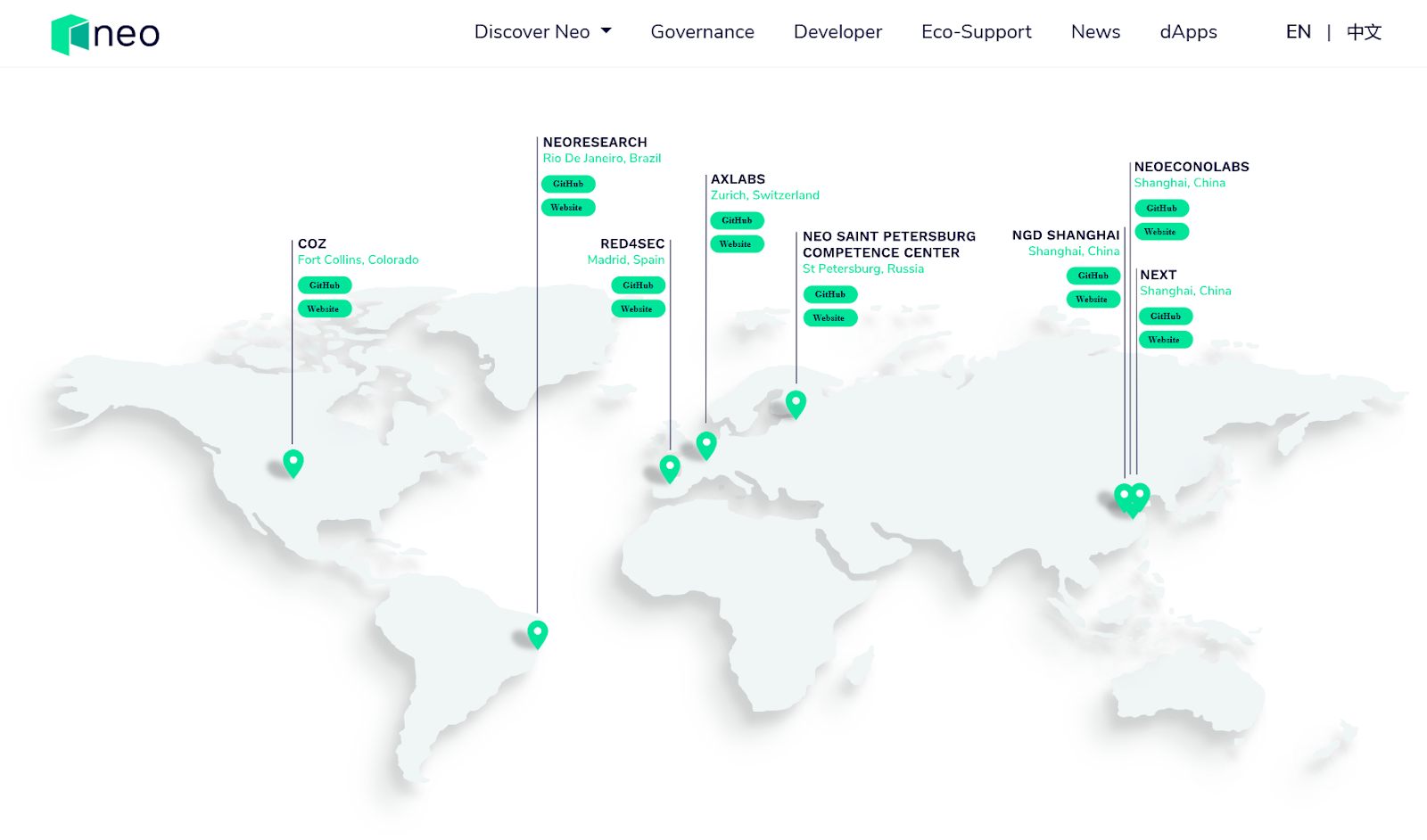The width and height of the screenshot is (1427, 840).
Task: Click the NEXT heading text
Action: pos(1159,275)
